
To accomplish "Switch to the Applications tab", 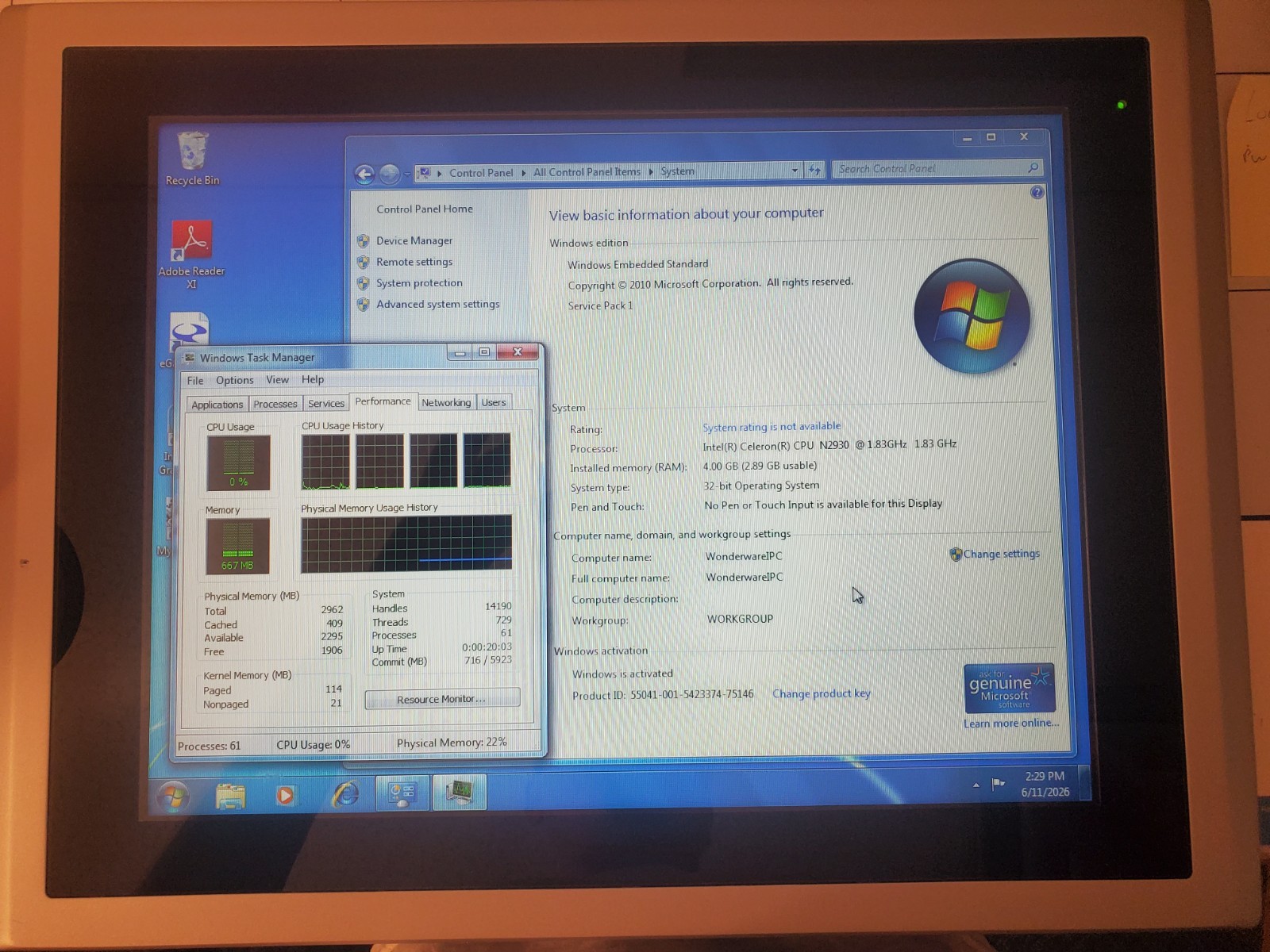I will (x=217, y=405).
